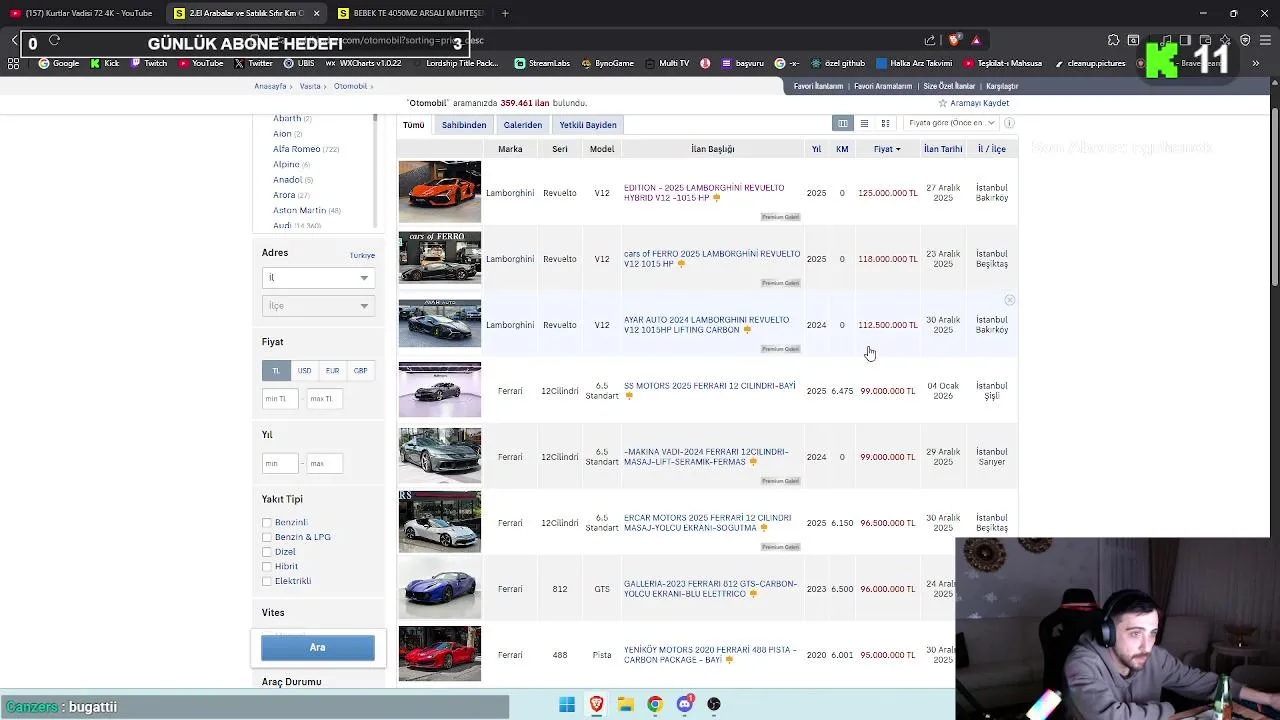Open Chrome from the taskbar
The height and width of the screenshot is (720, 1280).
[655, 705]
